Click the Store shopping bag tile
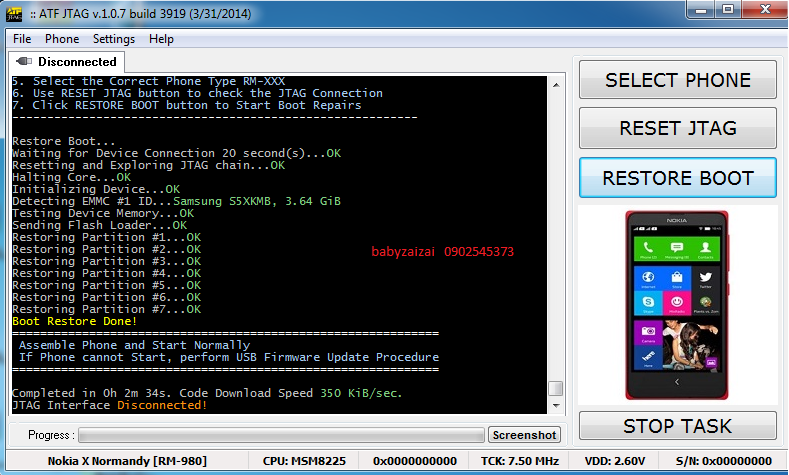This screenshot has width=789, height=475. [x=677, y=277]
